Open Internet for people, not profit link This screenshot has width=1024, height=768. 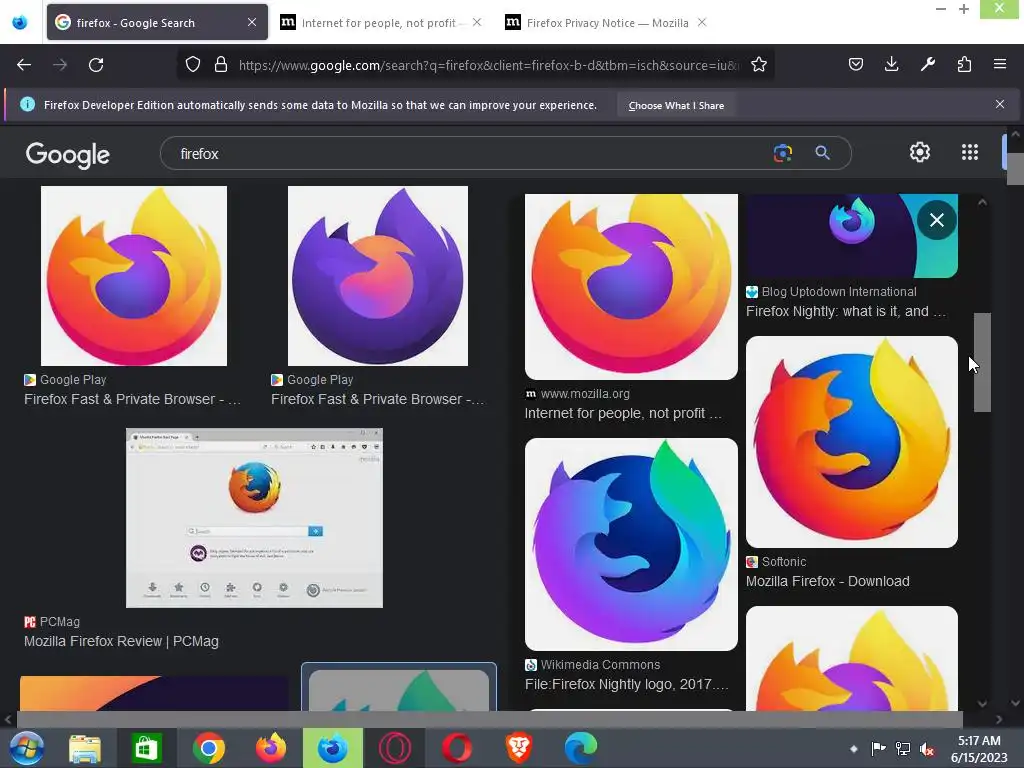point(623,413)
